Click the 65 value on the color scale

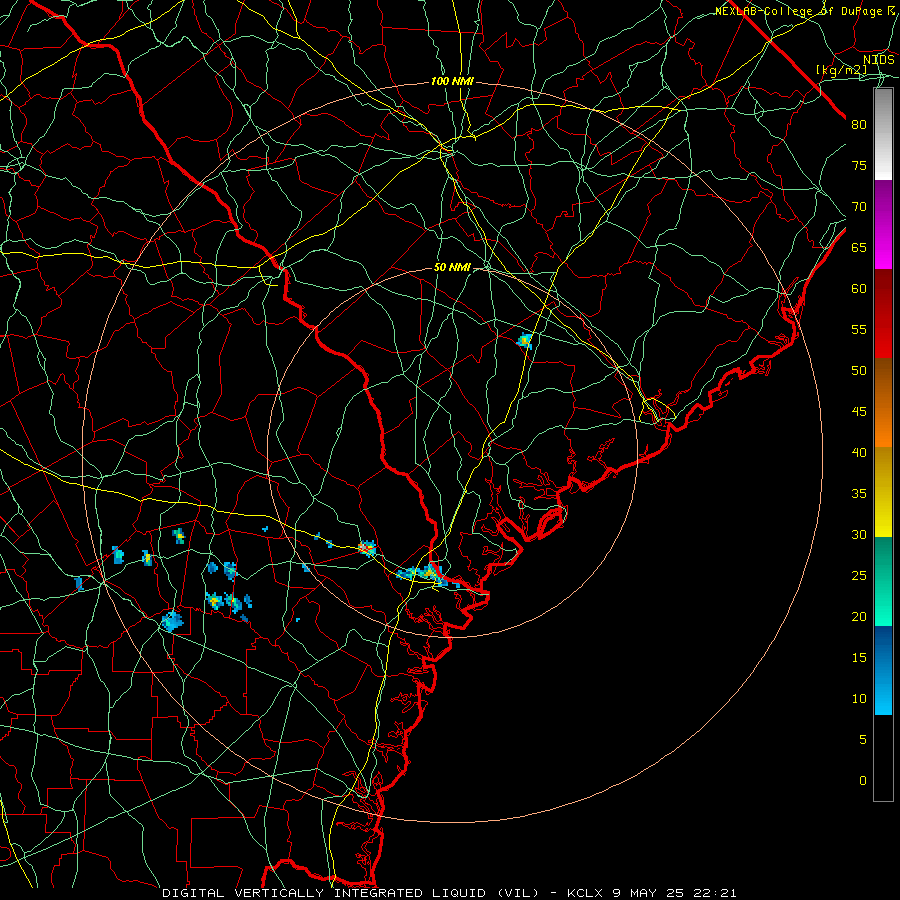coord(859,248)
